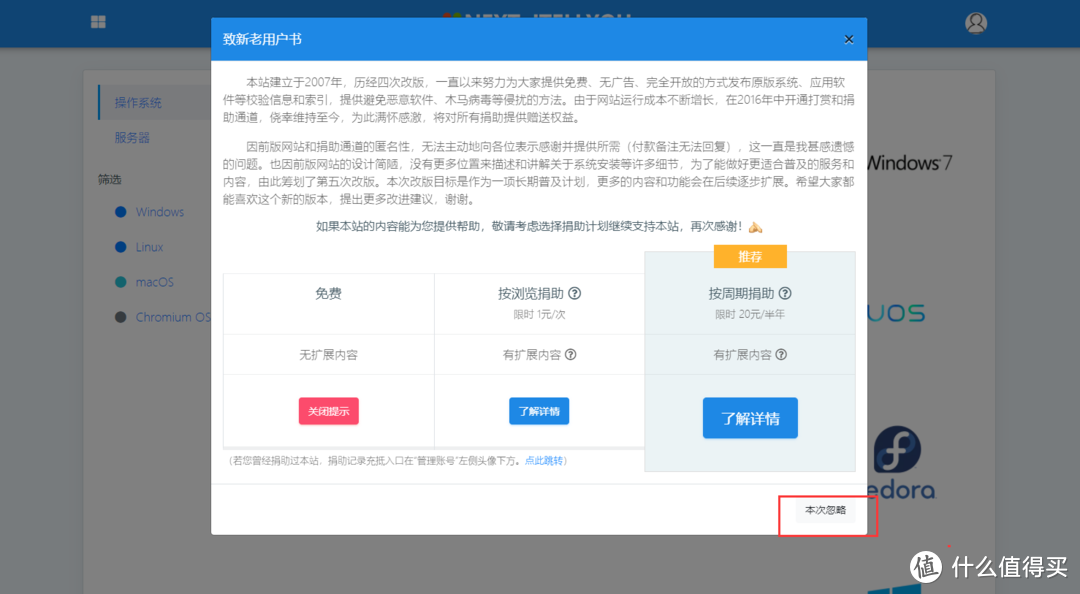Follow the 点此跳转 link
The height and width of the screenshot is (594, 1080).
543,460
